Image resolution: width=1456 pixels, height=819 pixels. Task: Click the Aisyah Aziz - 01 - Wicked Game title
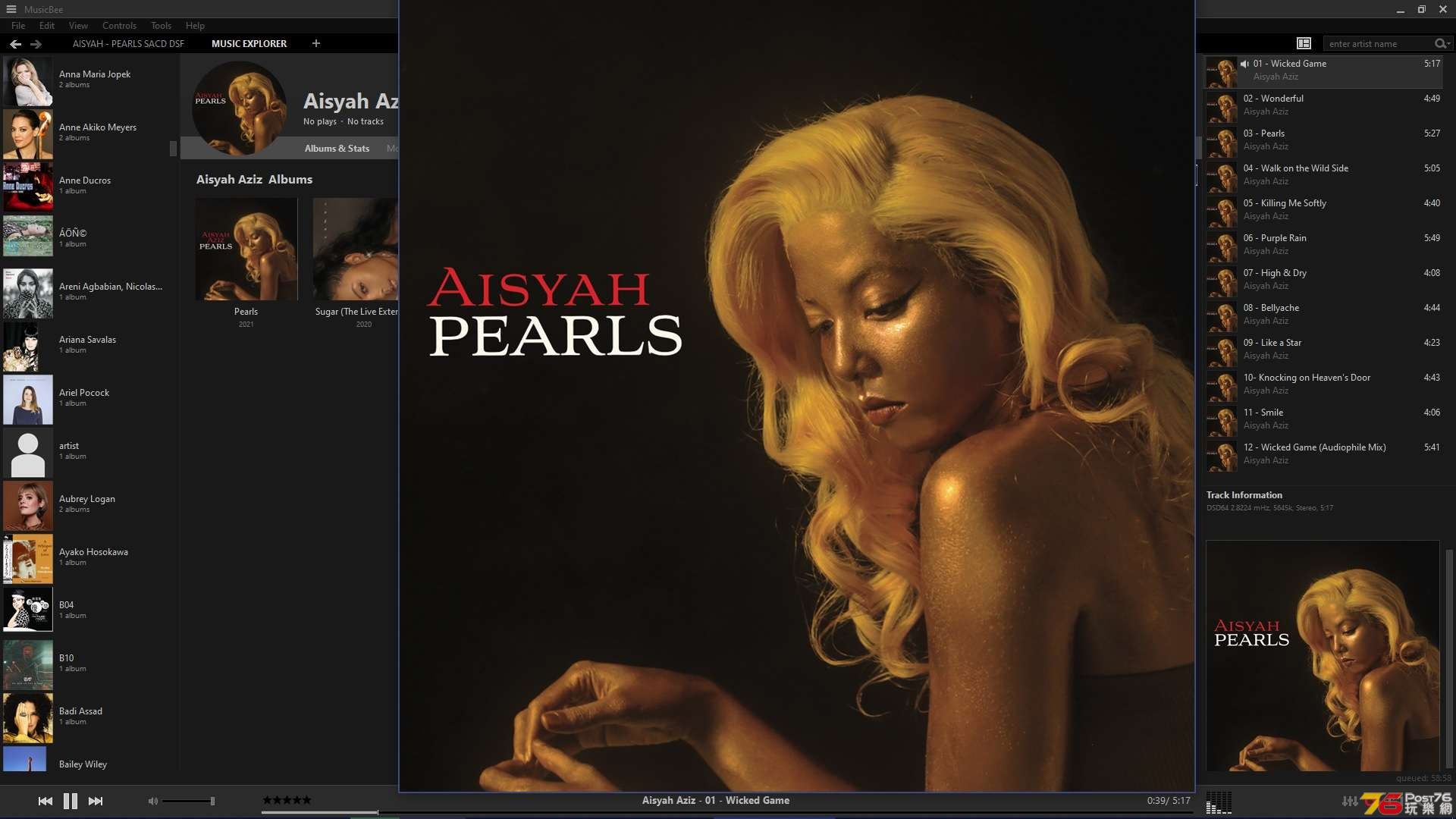point(715,800)
